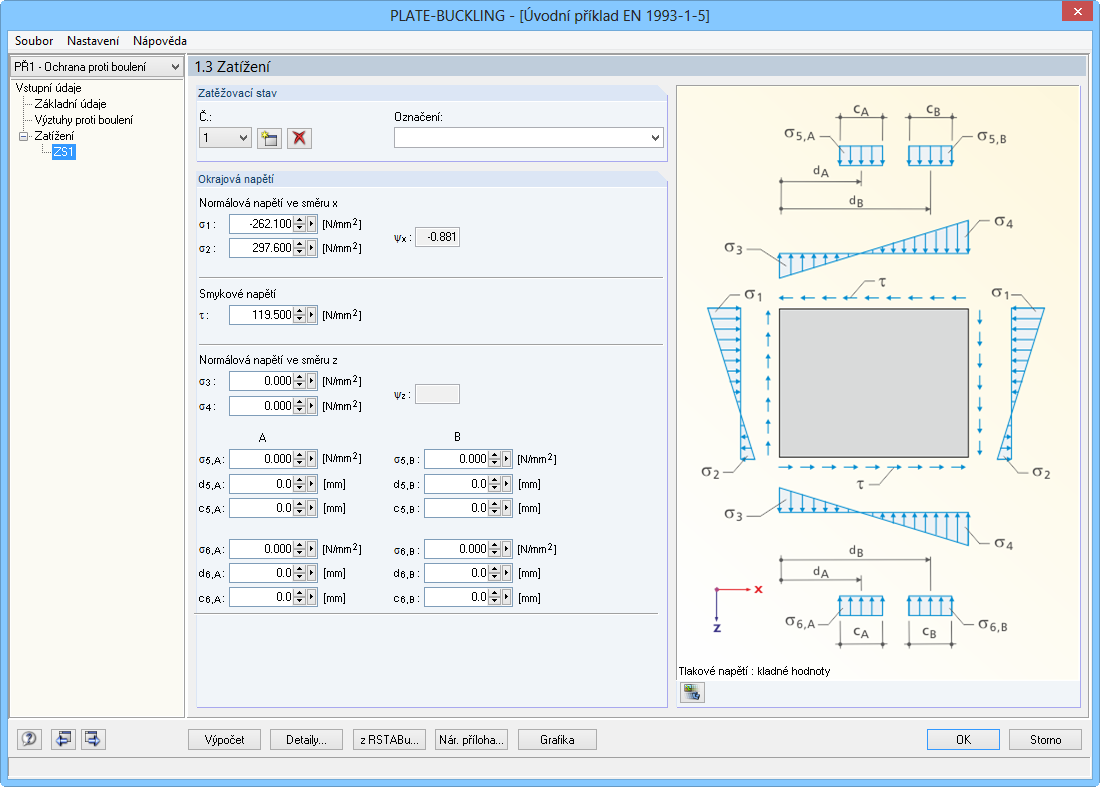Click the Detaily... button
This screenshot has height=787, width=1100.
[307, 739]
